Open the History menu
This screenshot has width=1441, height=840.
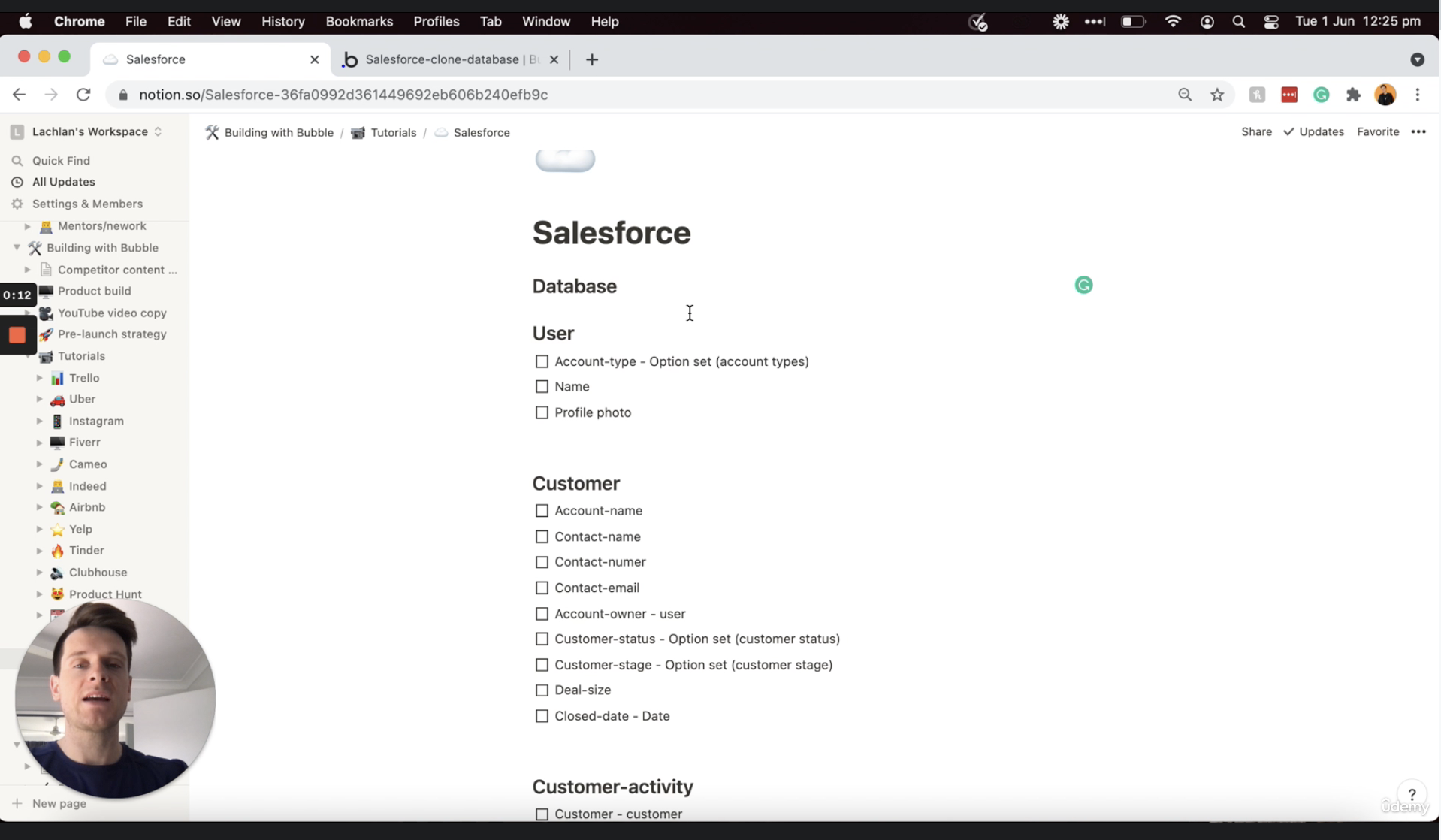point(282,22)
